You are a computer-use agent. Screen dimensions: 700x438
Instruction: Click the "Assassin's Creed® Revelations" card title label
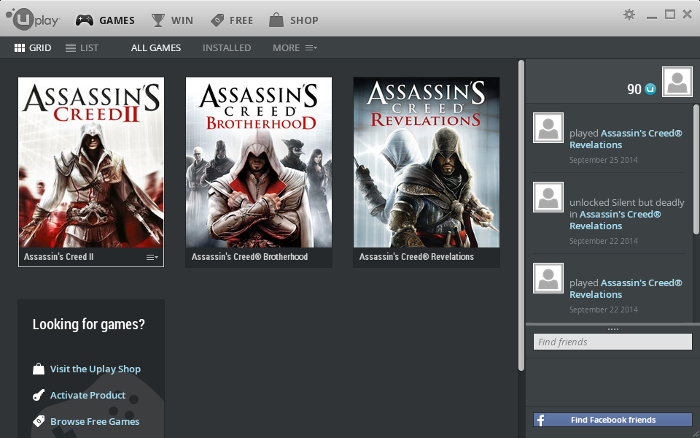pyautogui.click(x=417, y=257)
